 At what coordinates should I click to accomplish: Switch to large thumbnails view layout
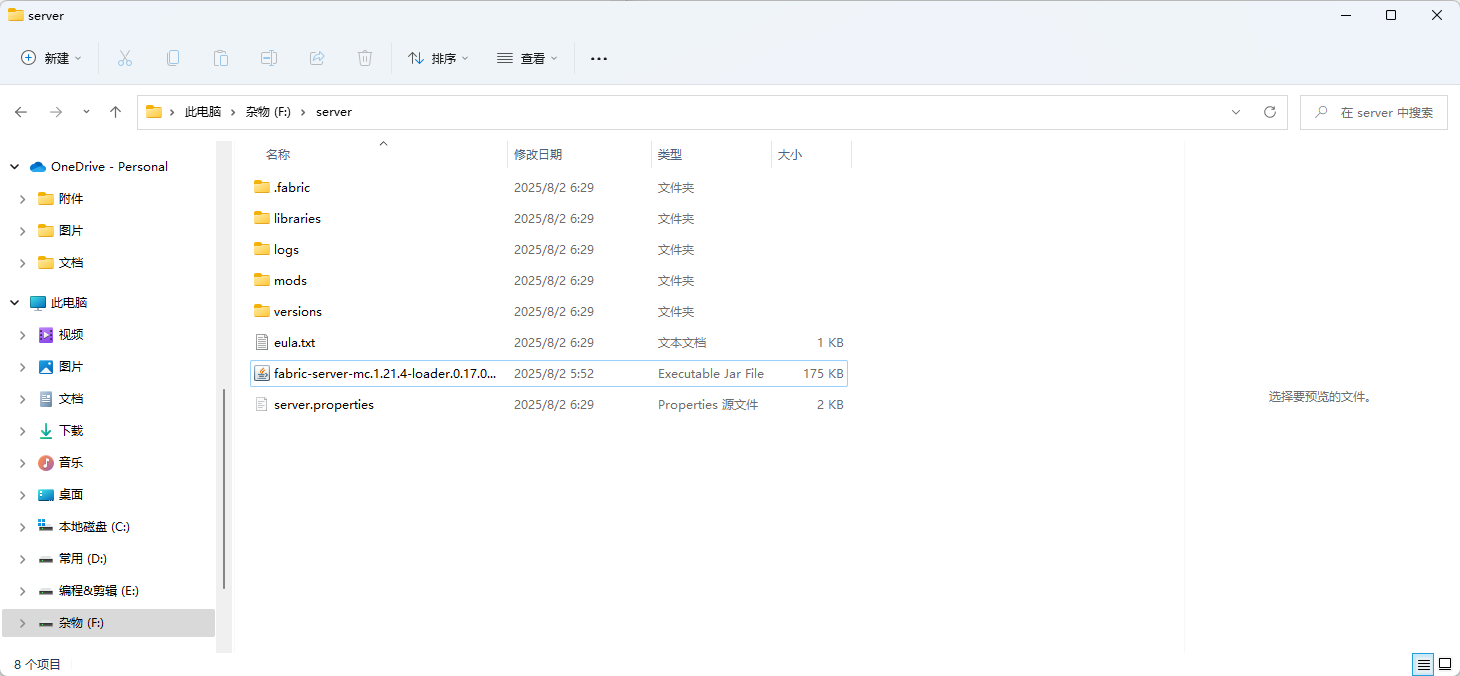(1445, 664)
